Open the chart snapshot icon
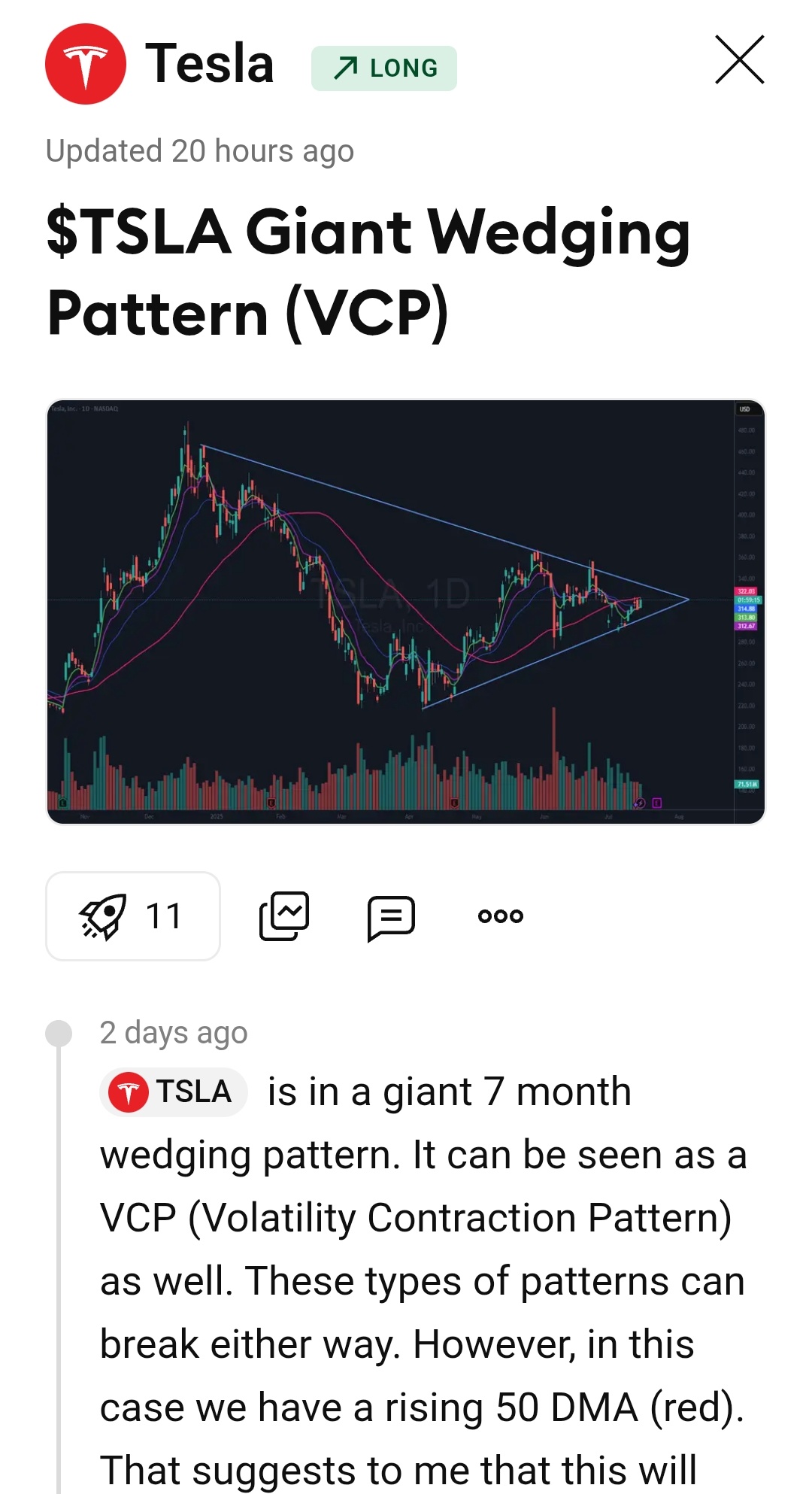Viewport: 812px width, 1494px height. 284,916
